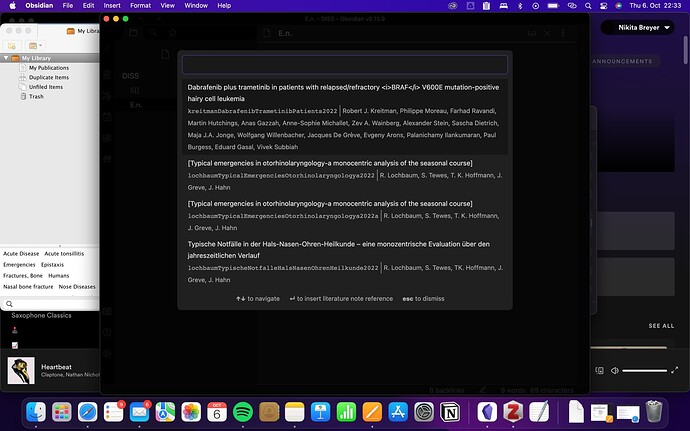Open Keynote from the dock

(x=321, y=413)
